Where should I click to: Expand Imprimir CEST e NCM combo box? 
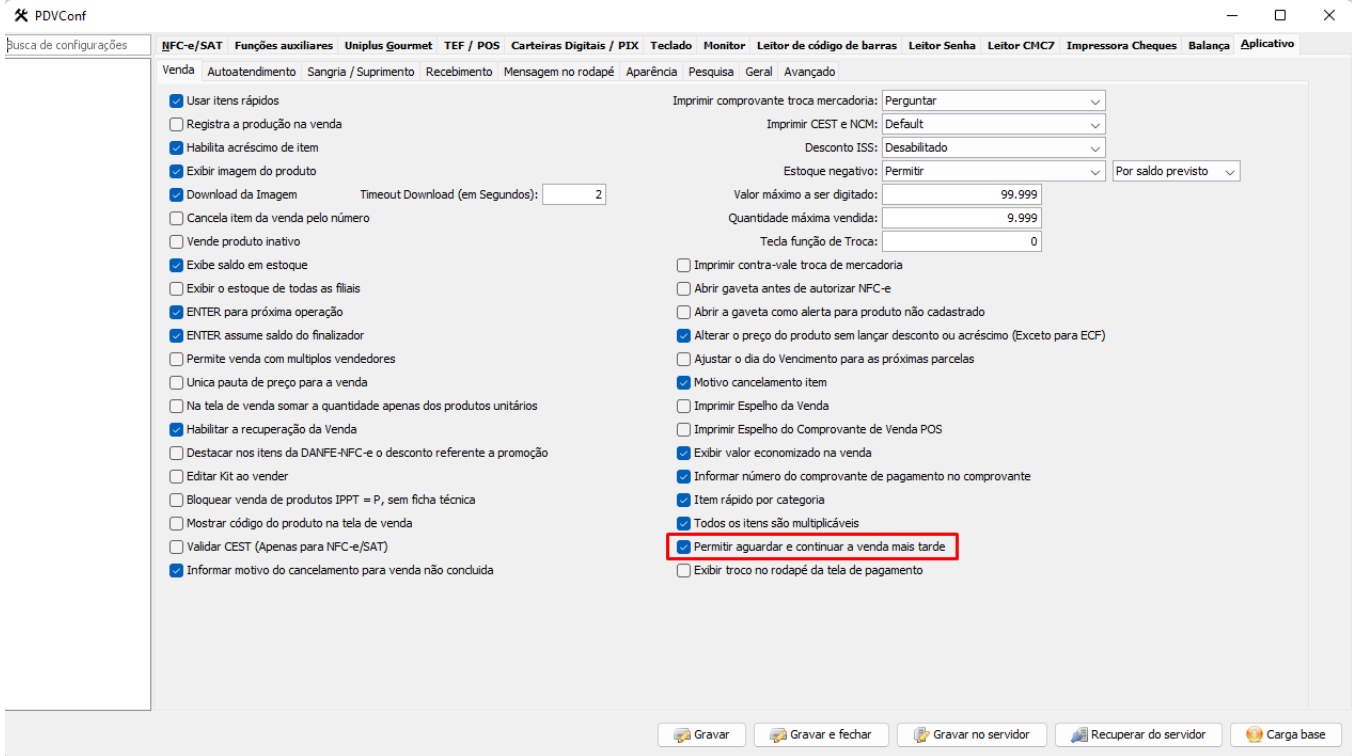pos(1095,125)
